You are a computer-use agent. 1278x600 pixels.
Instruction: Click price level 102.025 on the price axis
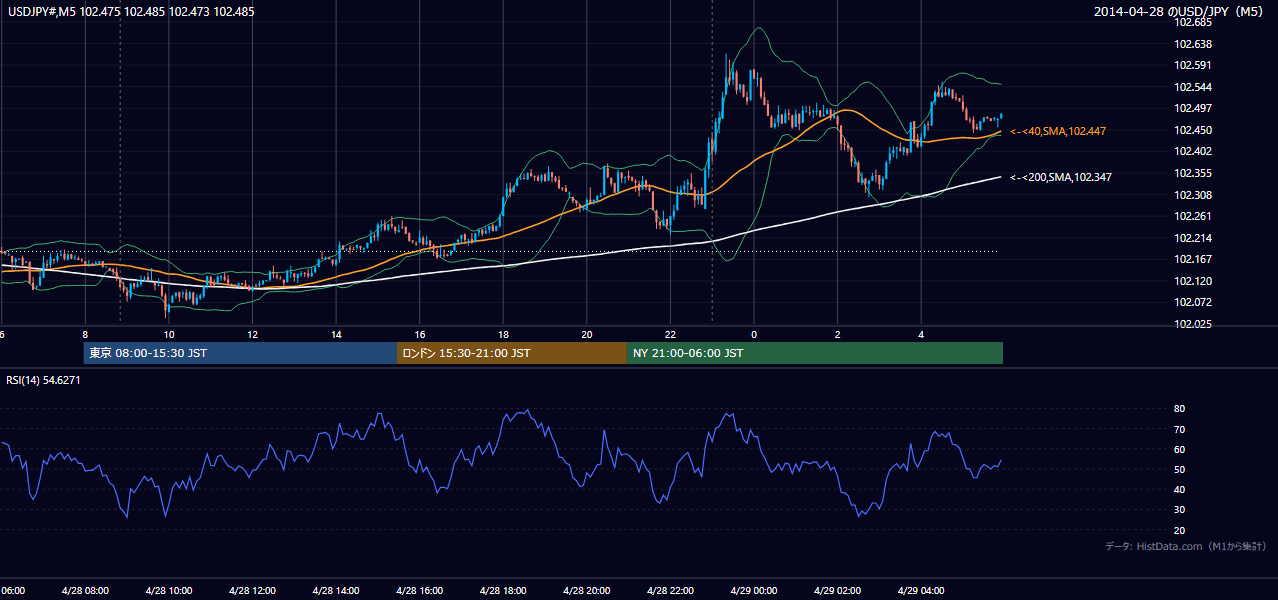[1192, 324]
